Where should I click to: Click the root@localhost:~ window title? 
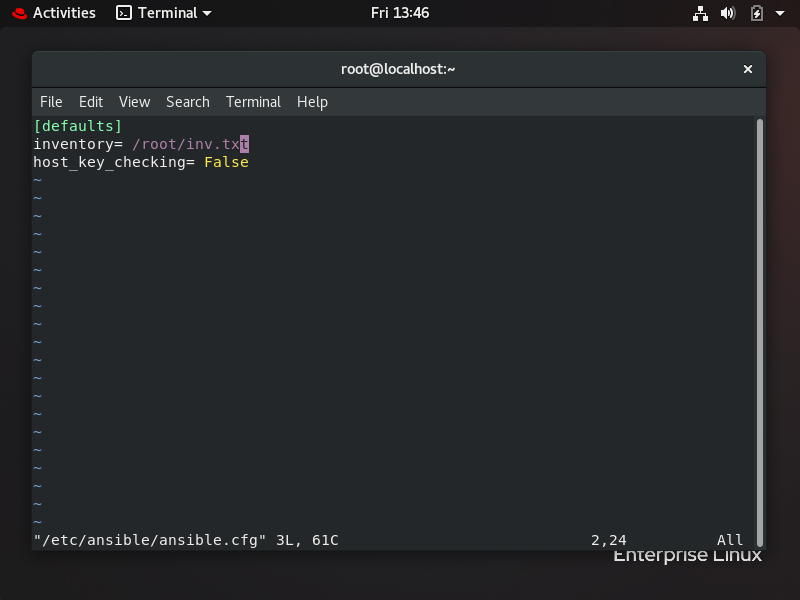coord(398,69)
